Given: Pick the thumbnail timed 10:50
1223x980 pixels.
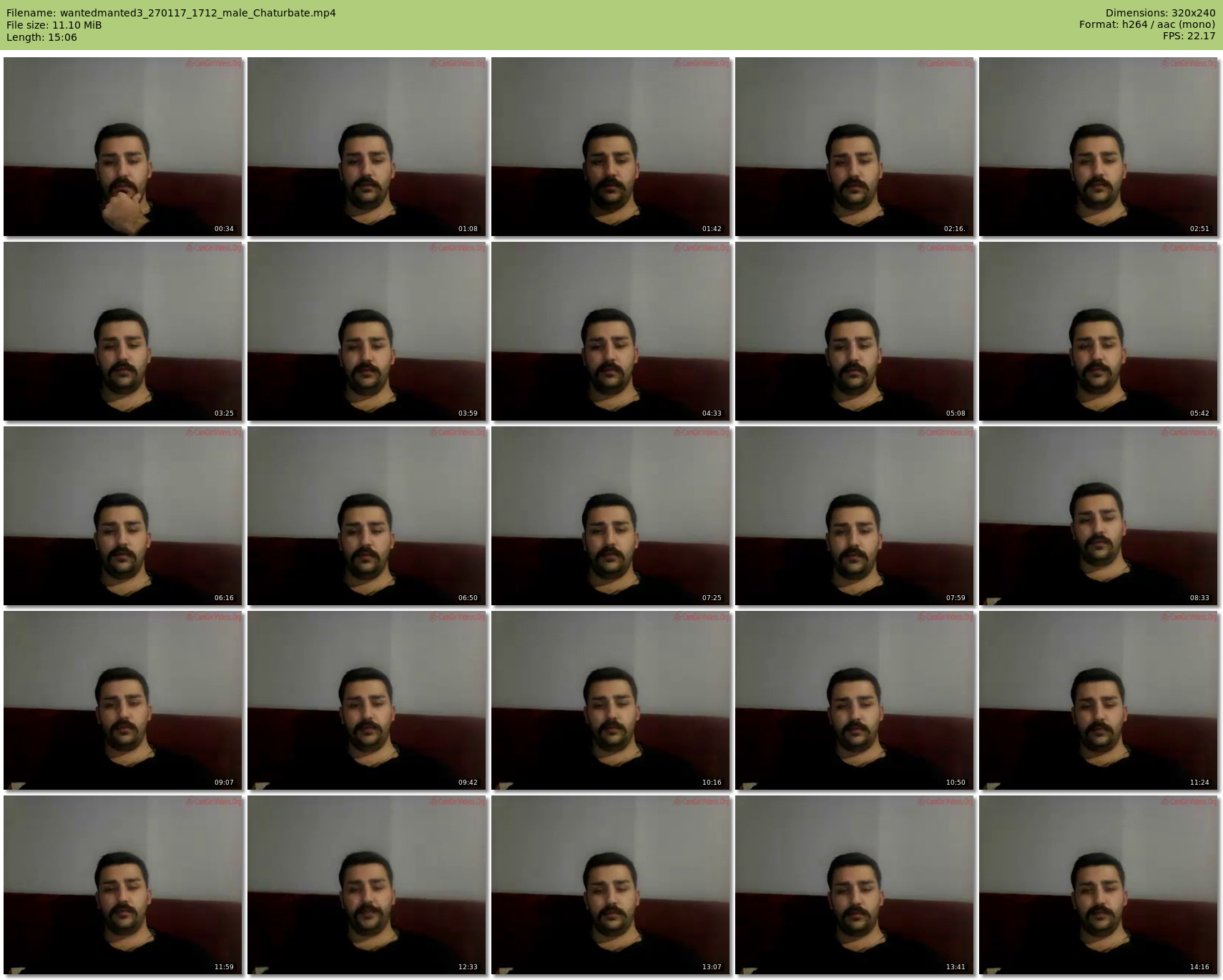Looking at the screenshot, I should 855,700.
